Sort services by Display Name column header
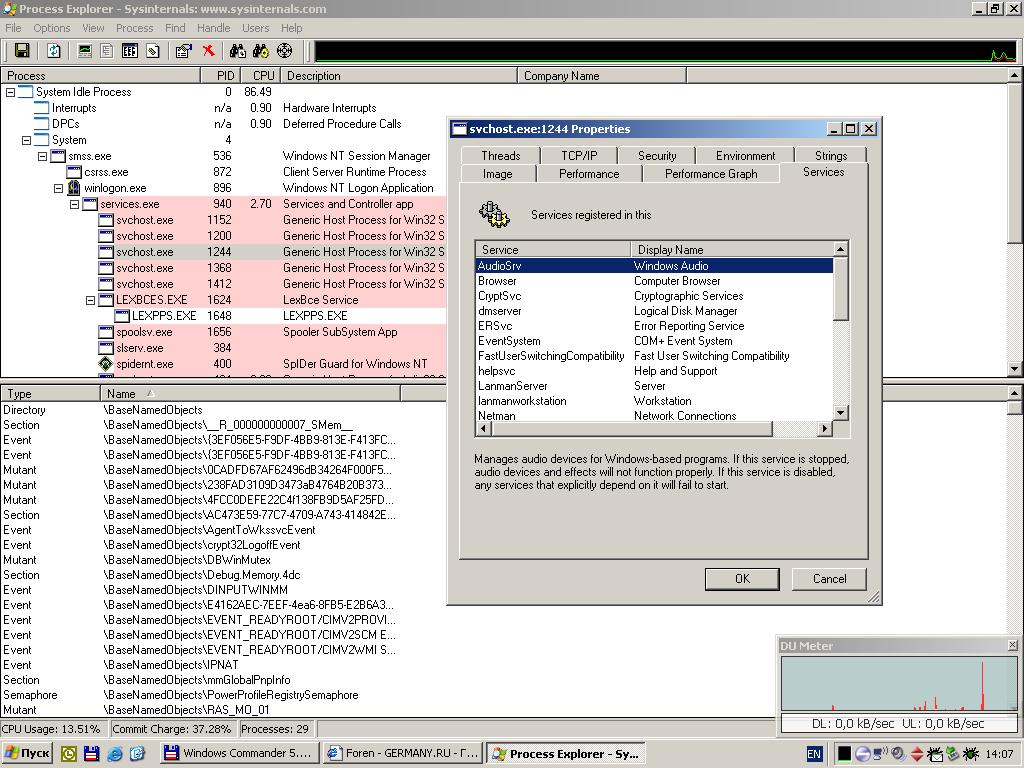 (x=732, y=249)
